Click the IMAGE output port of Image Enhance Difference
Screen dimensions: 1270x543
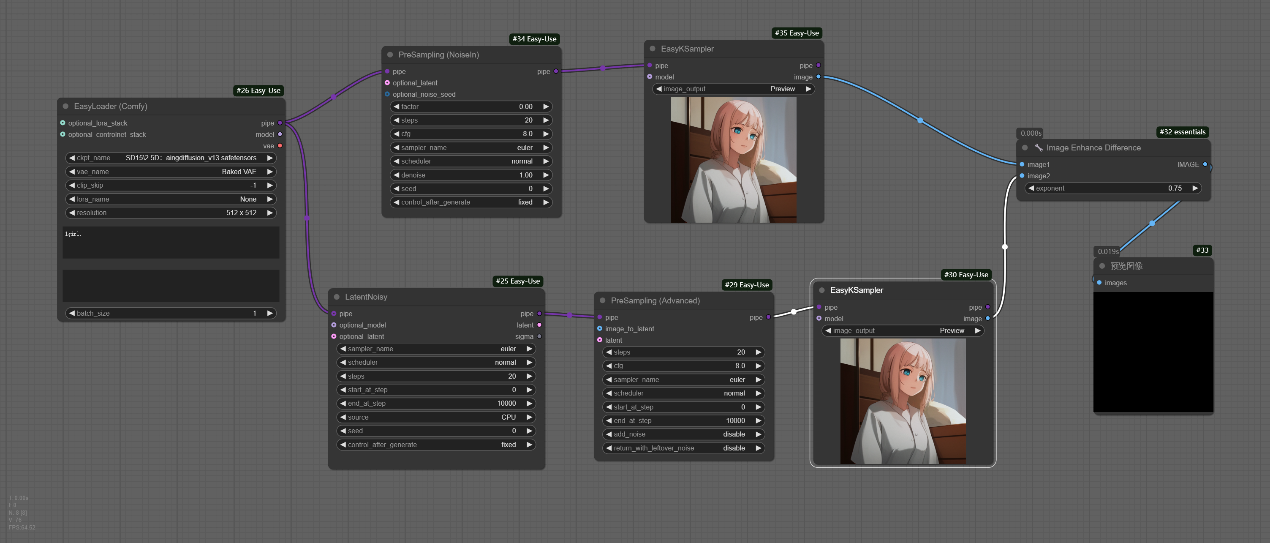[1204, 164]
